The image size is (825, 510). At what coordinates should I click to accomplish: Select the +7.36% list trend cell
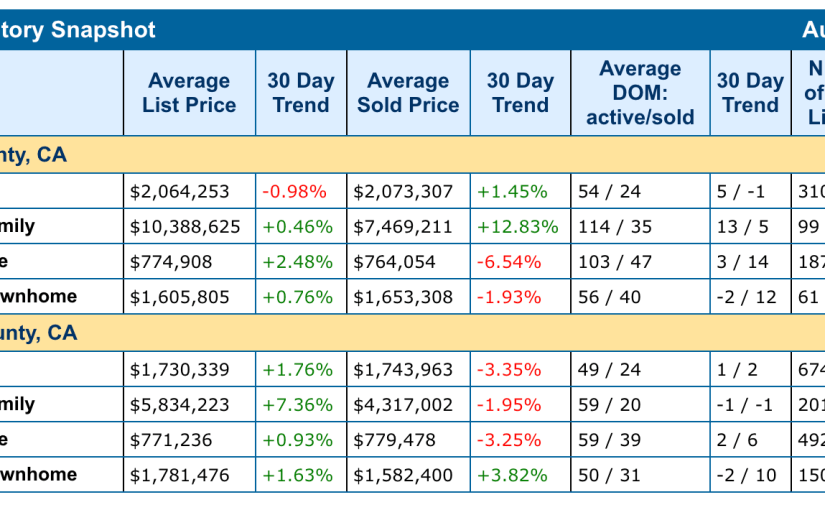click(297, 404)
